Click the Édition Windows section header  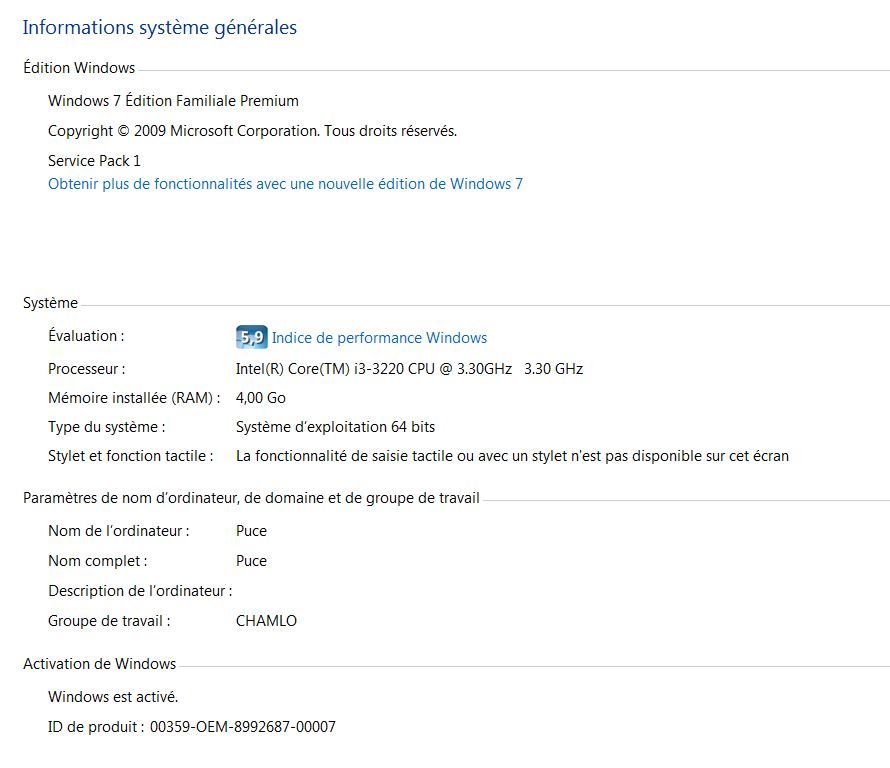79,68
